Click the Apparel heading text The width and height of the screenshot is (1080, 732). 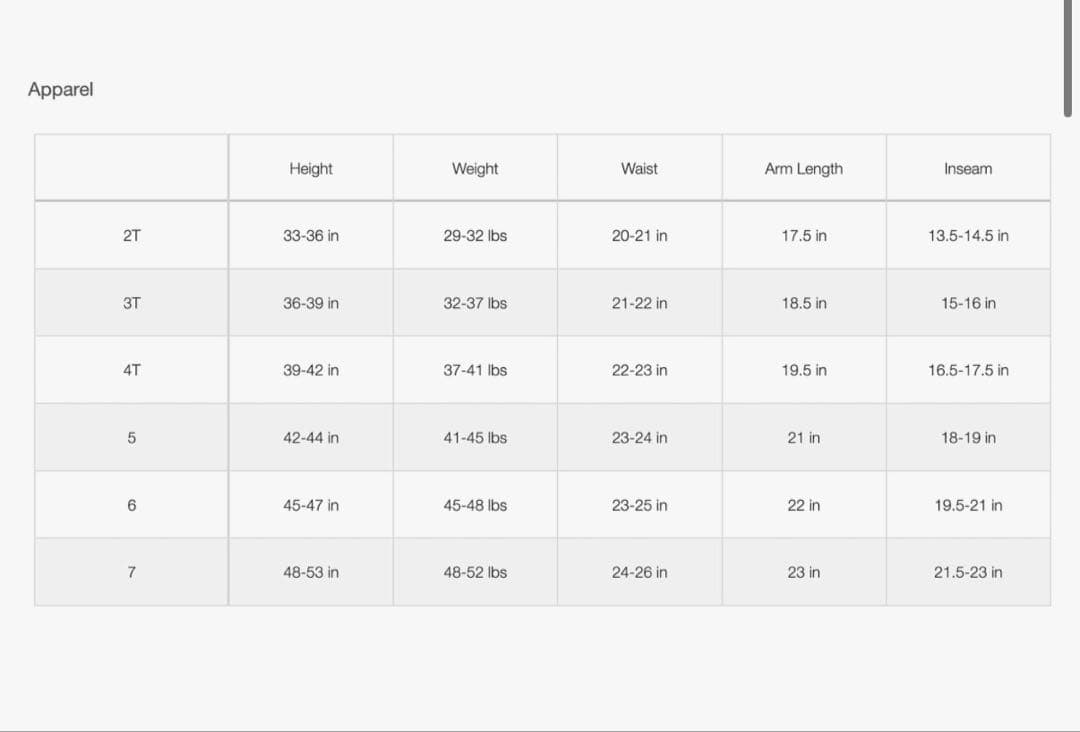tap(61, 89)
